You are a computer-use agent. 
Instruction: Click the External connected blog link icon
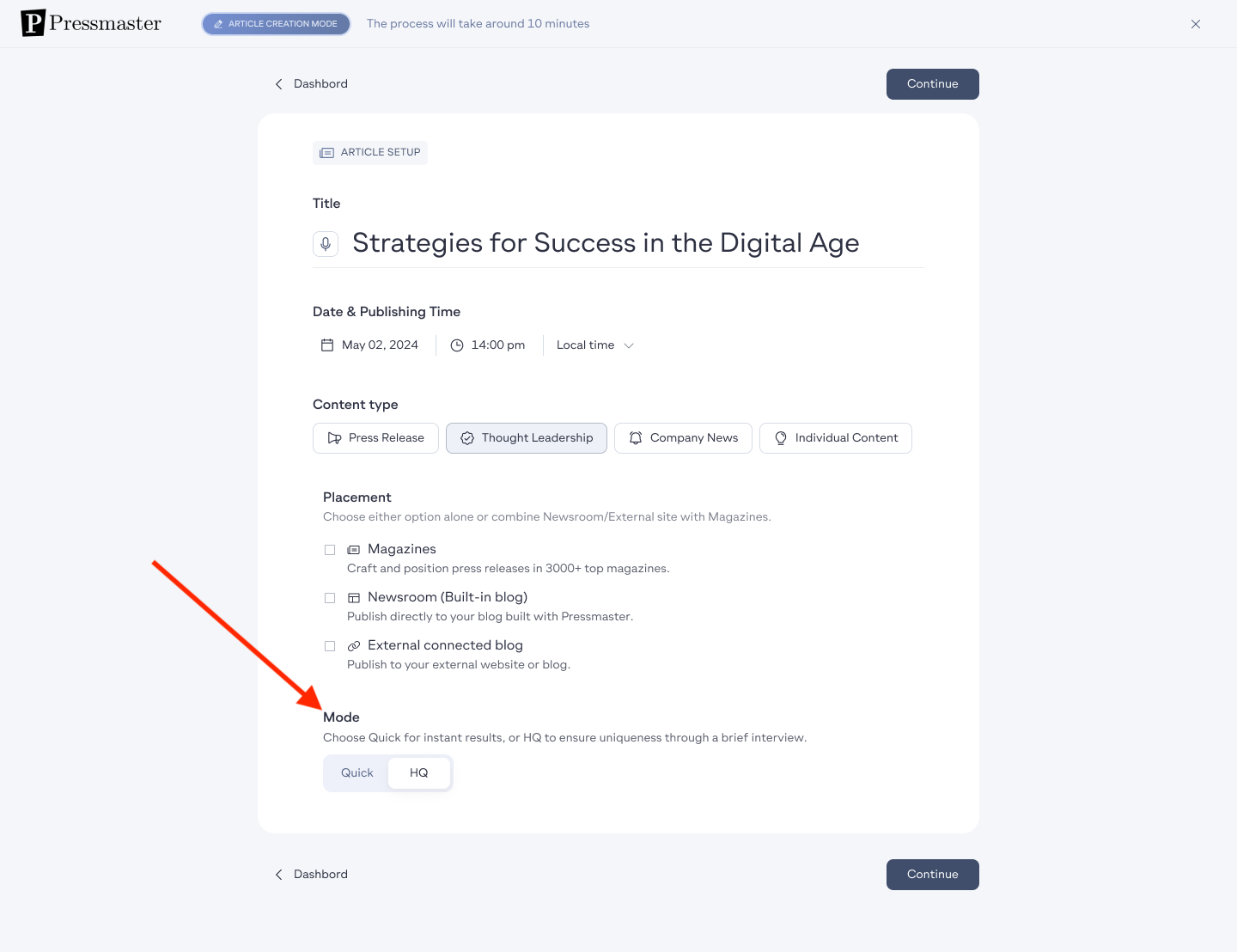click(x=353, y=646)
